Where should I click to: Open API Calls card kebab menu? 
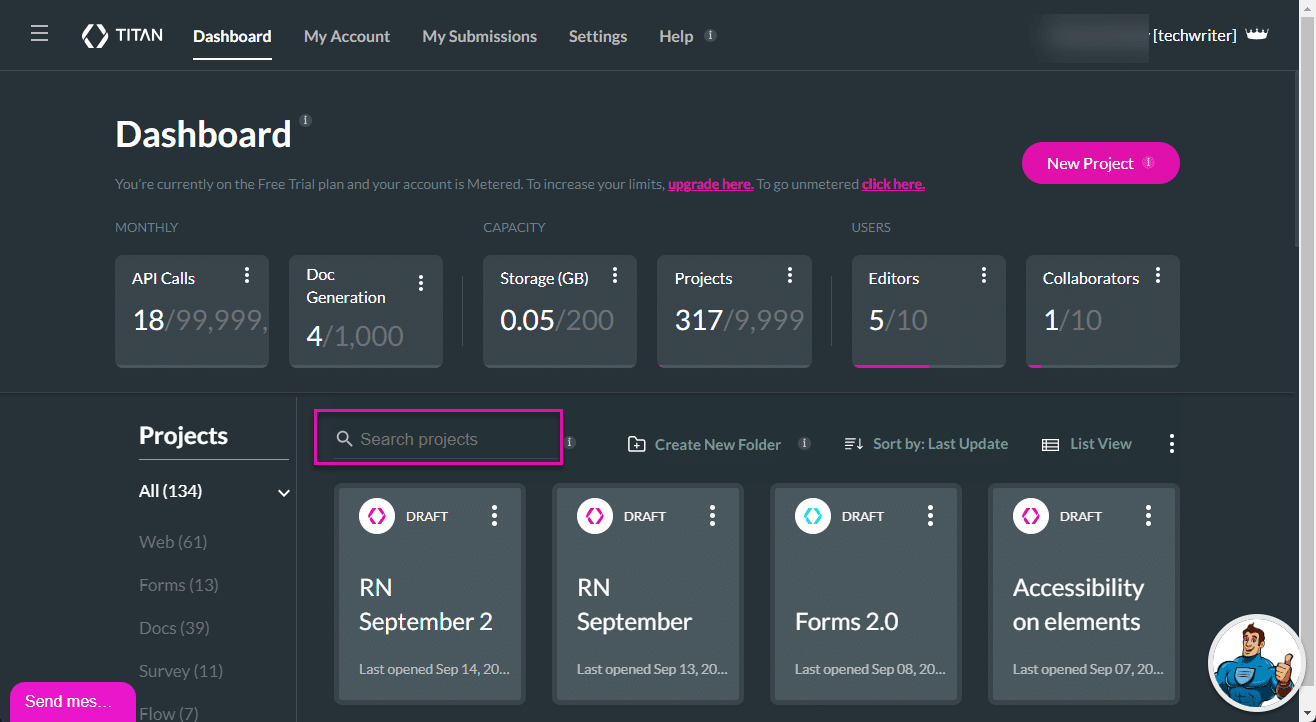point(247,275)
